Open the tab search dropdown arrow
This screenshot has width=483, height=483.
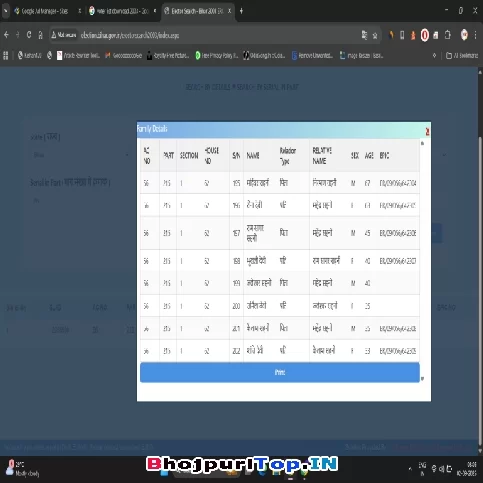point(5,11)
